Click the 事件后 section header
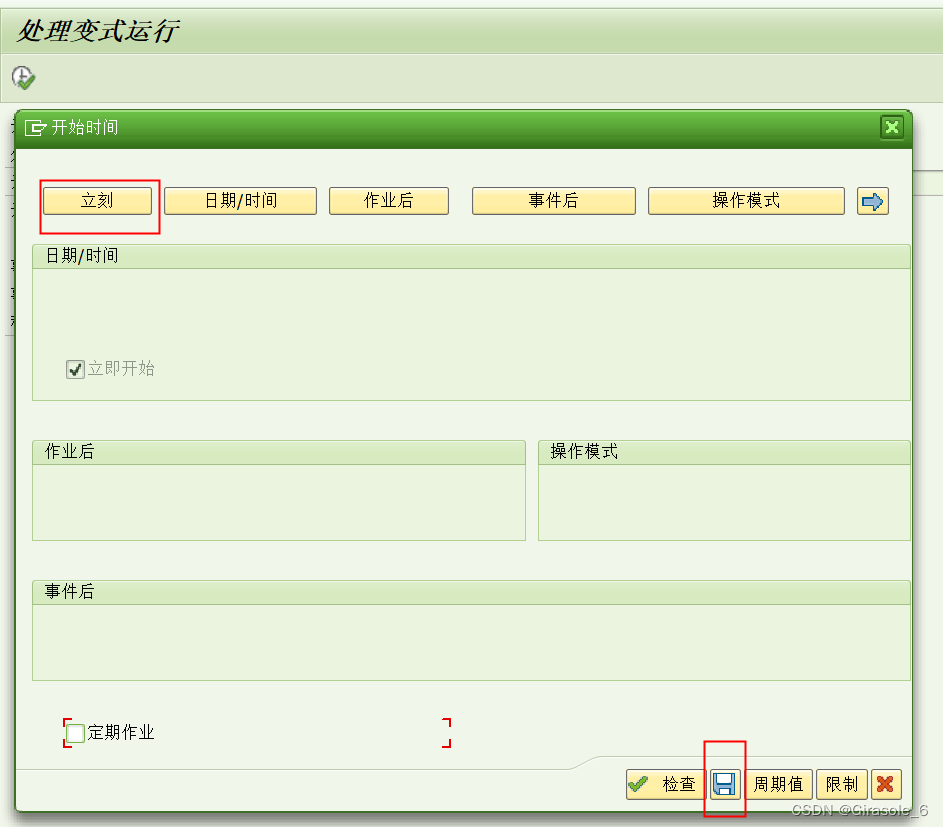Viewport: 943px width, 827px height. [x=471, y=591]
